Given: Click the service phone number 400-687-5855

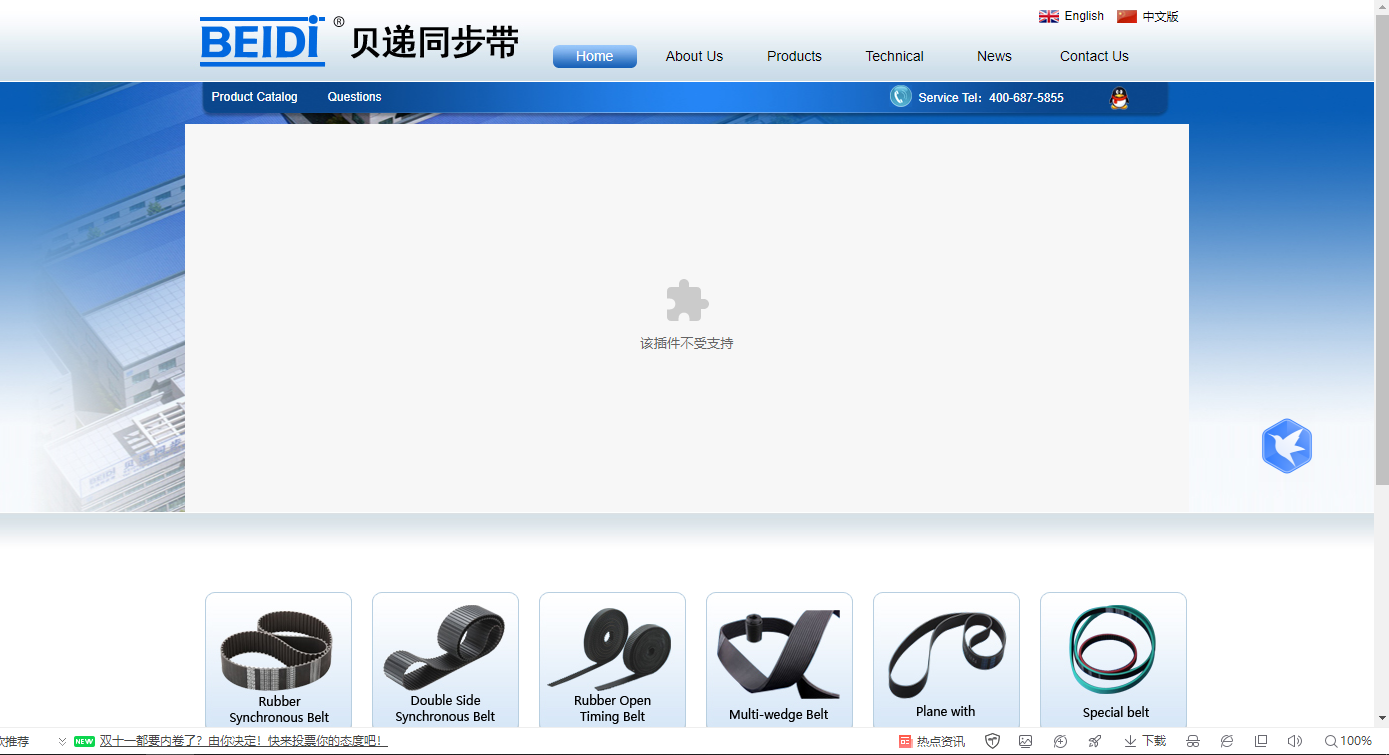Looking at the screenshot, I should [x=1026, y=98].
